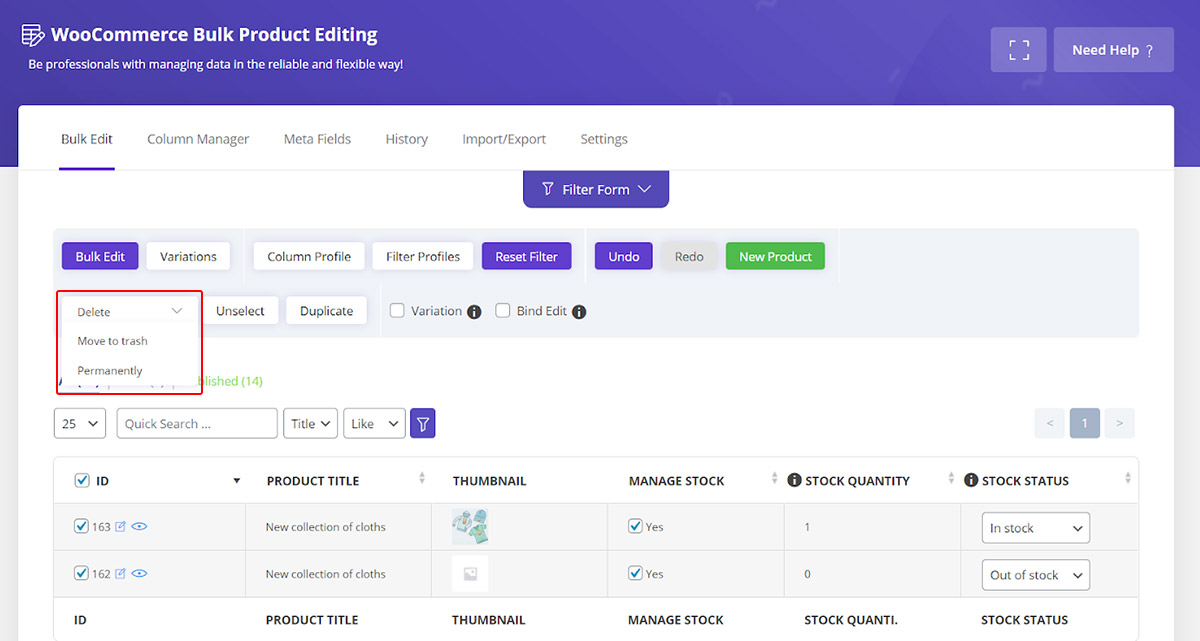
Task: Click the funnel filter icon beside Like
Action: (x=423, y=424)
